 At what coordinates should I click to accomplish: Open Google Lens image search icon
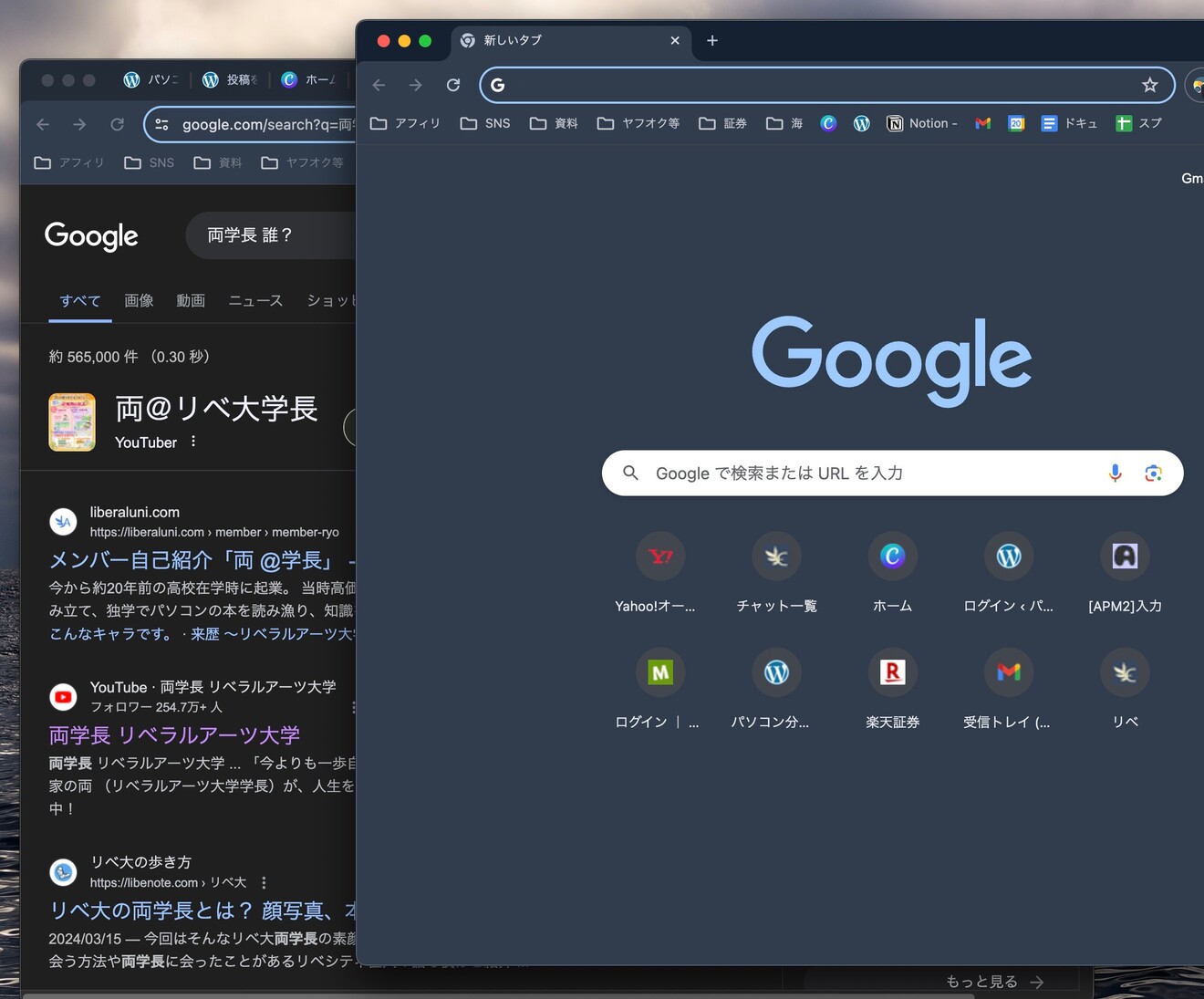click(1153, 473)
